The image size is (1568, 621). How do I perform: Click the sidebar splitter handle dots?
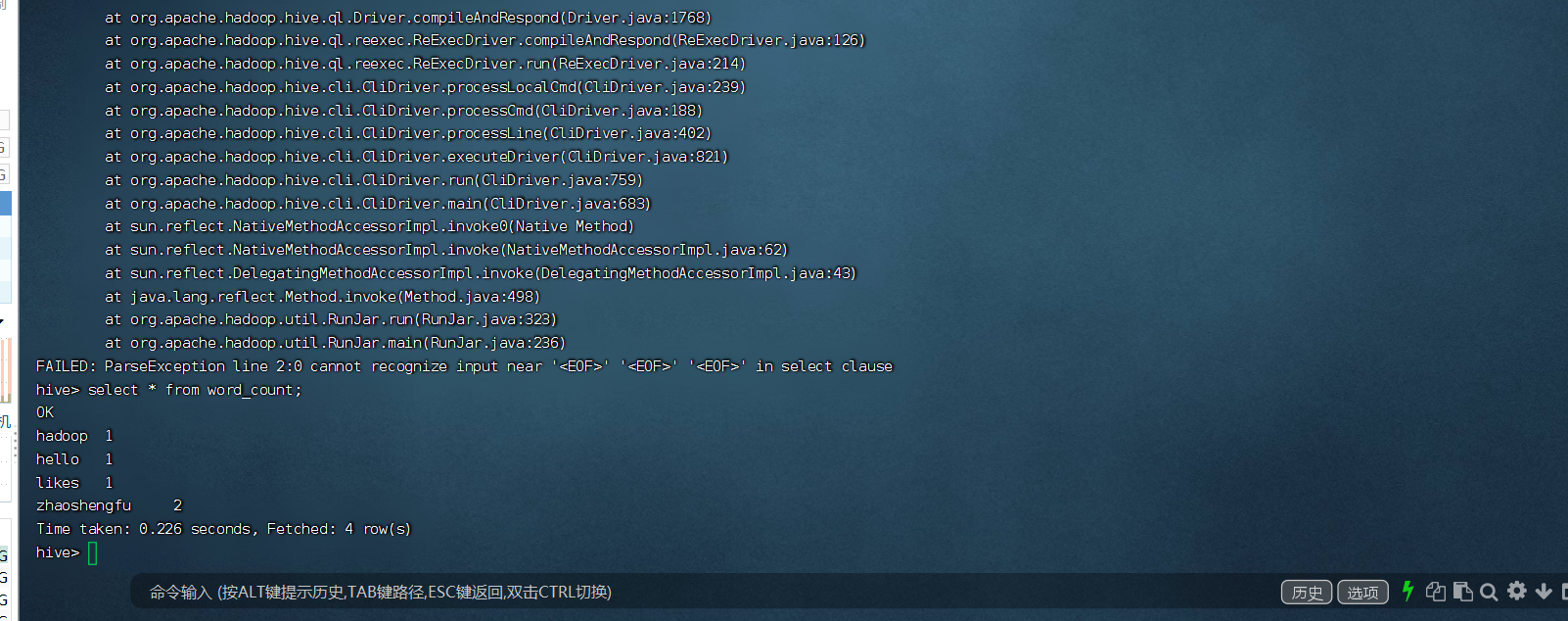(x=15, y=447)
